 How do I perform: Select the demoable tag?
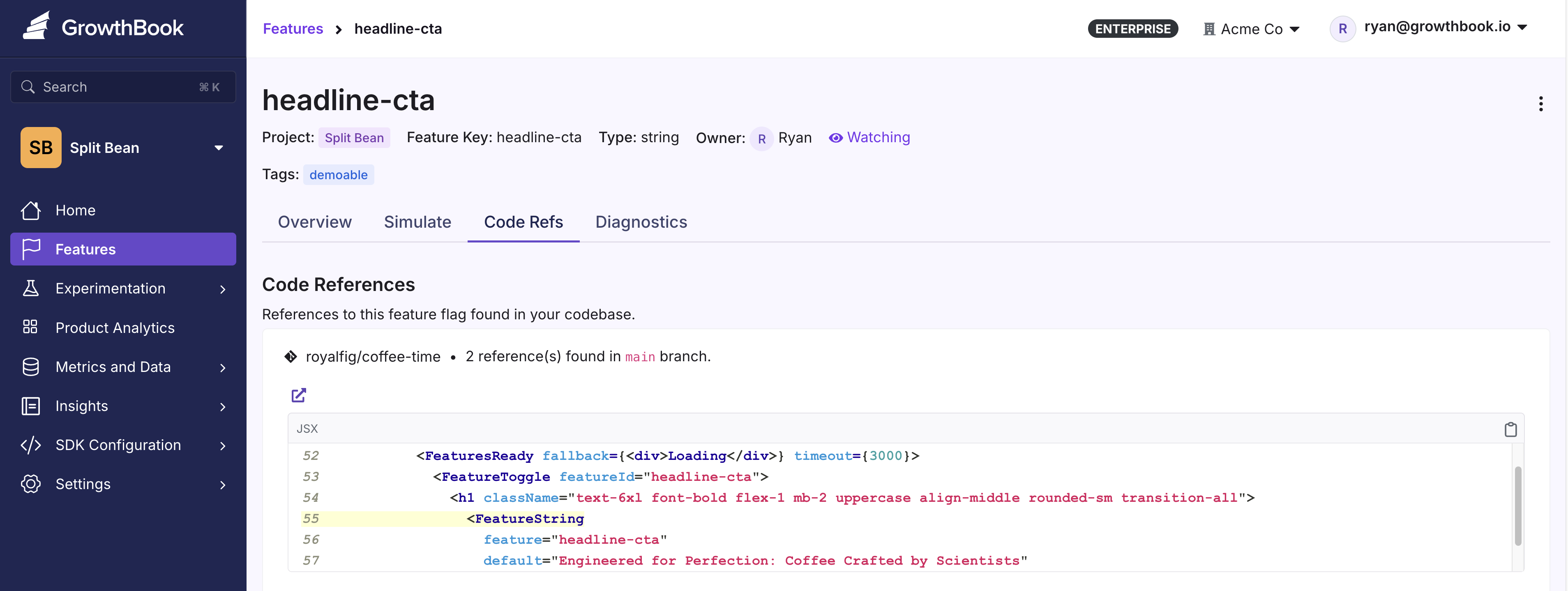[339, 175]
